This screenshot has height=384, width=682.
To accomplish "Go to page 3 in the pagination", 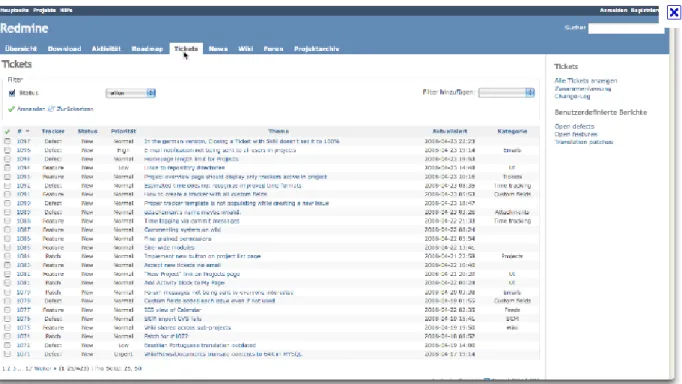I will [x=14, y=369].
